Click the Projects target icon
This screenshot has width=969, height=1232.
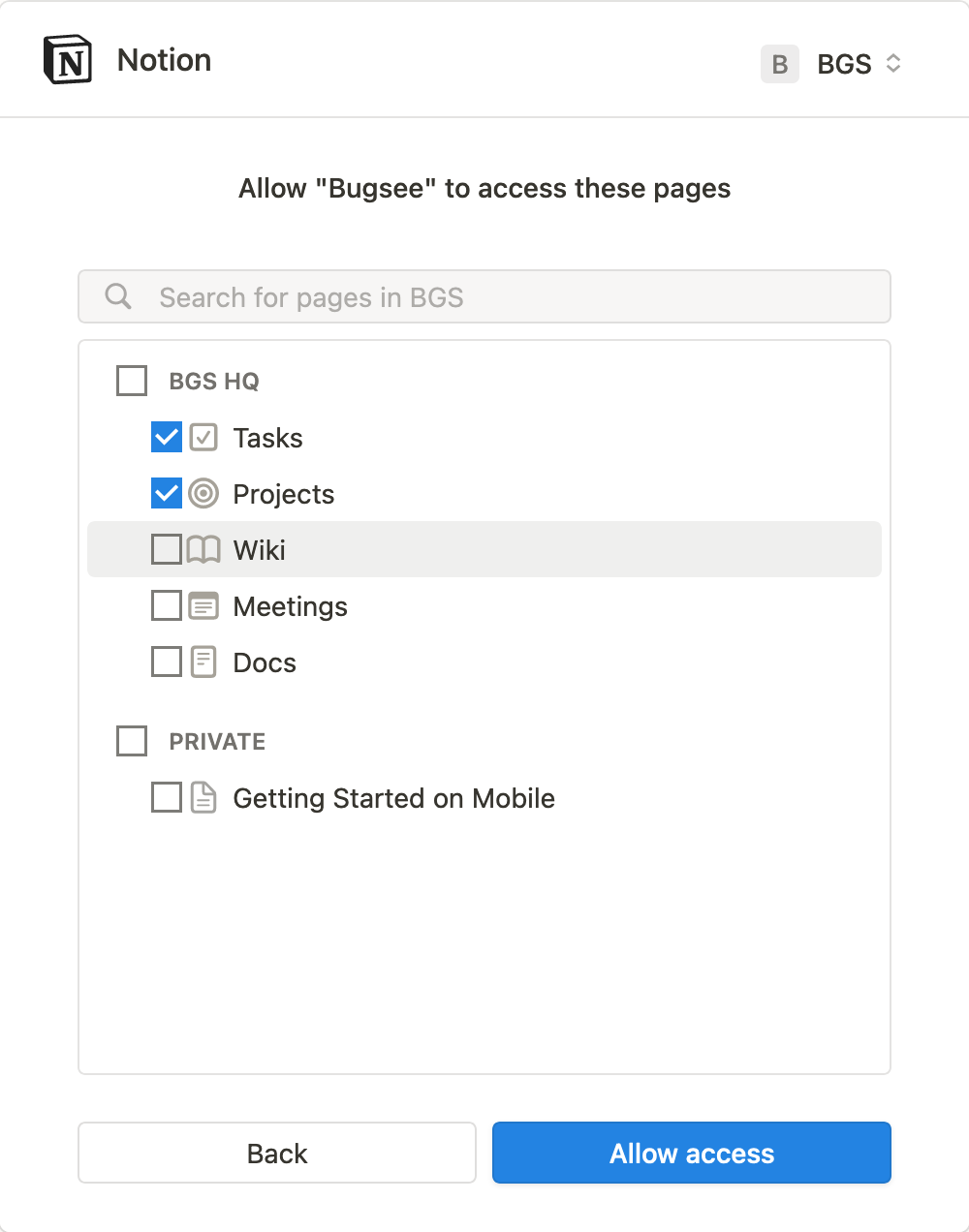click(203, 493)
